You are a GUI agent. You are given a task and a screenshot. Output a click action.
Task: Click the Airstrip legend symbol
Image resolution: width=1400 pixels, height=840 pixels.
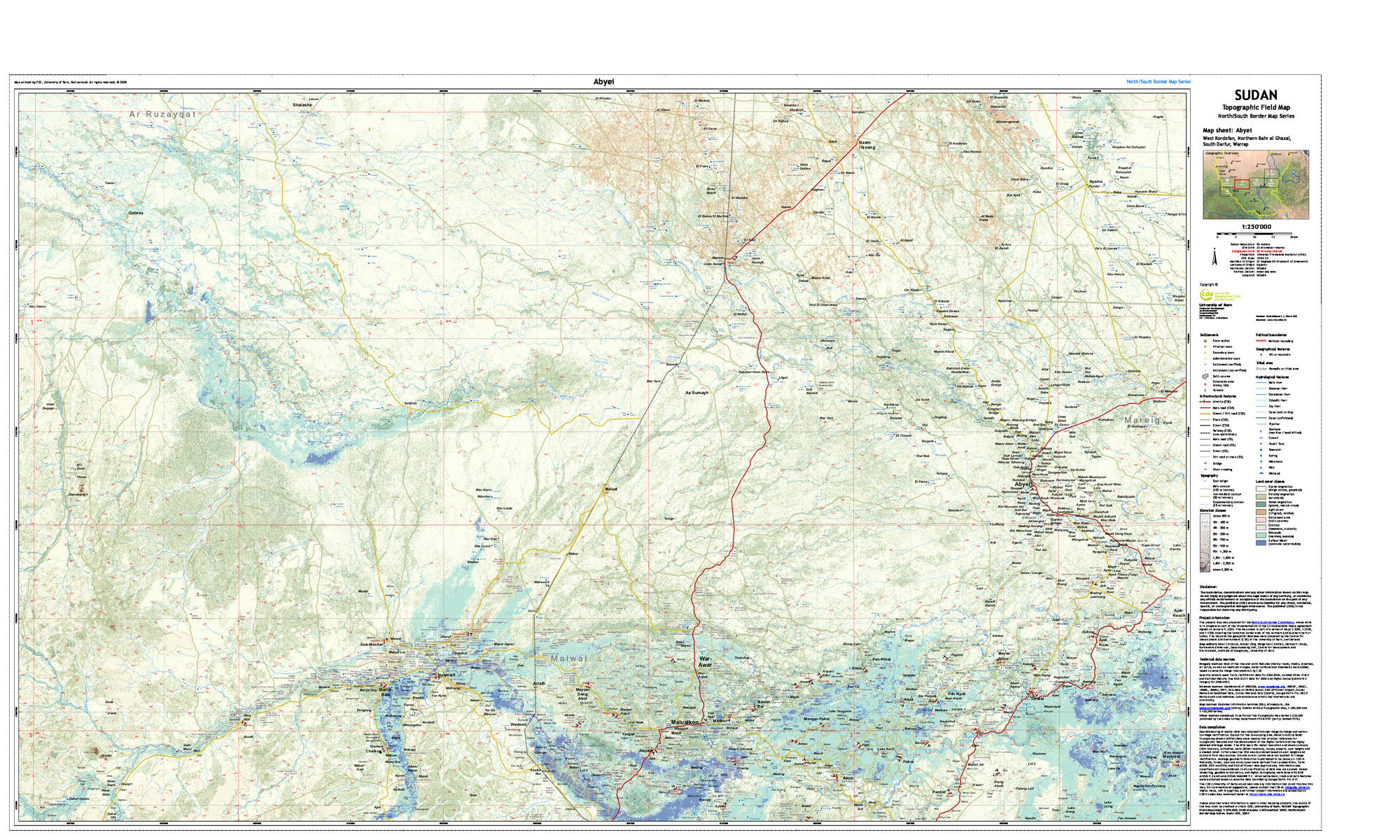point(1205,402)
